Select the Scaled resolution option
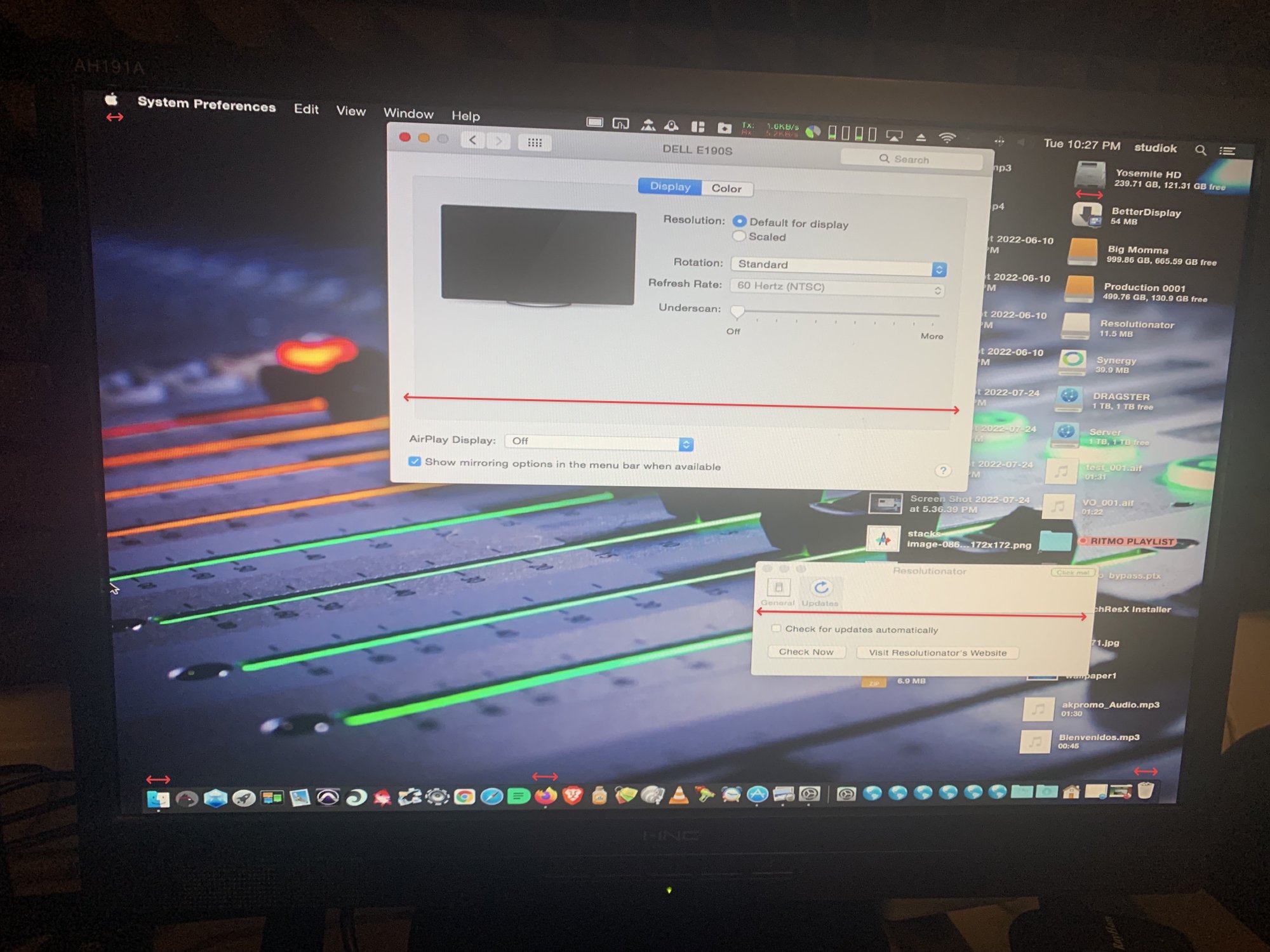This screenshot has height=952, width=1270. point(739,236)
